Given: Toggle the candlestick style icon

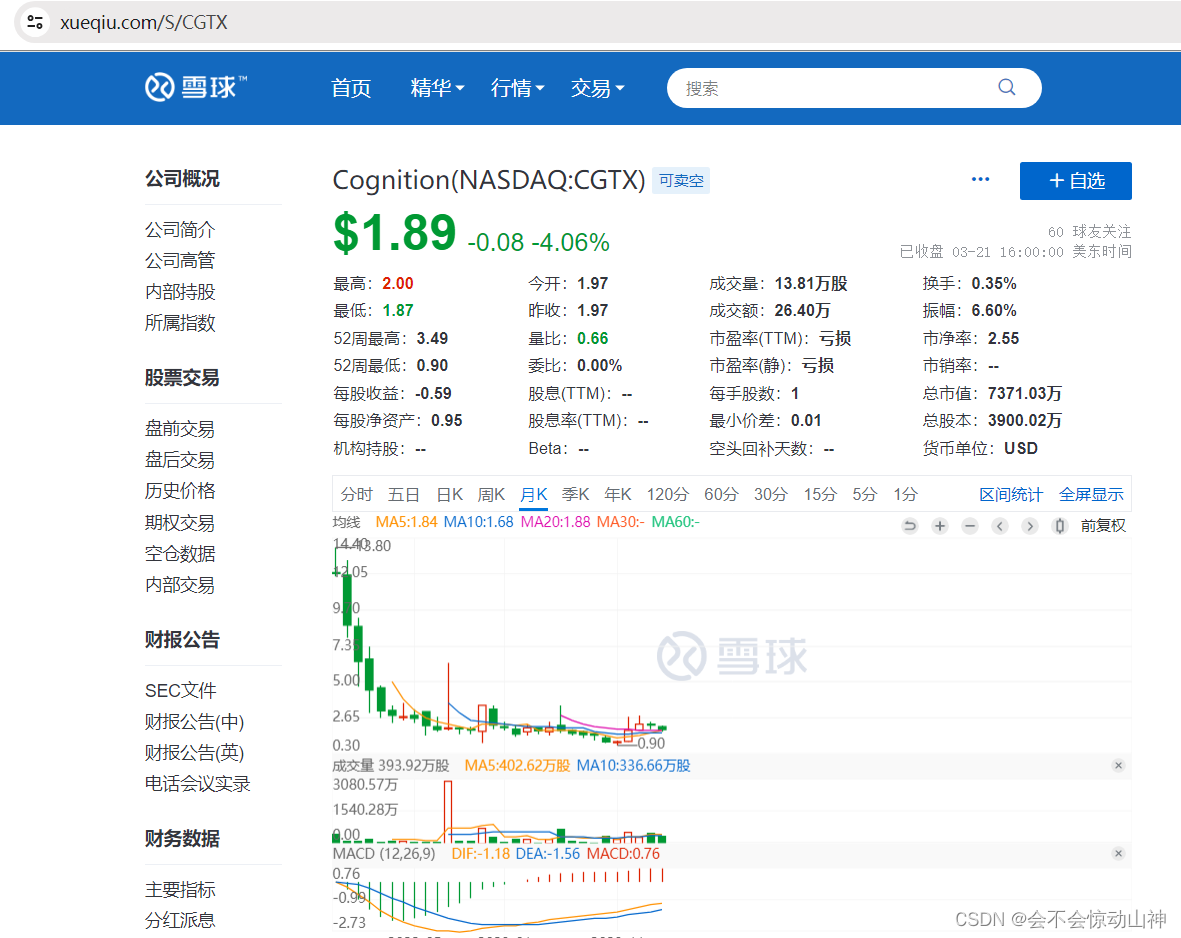Looking at the screenshot, I should pos(1060,526).
